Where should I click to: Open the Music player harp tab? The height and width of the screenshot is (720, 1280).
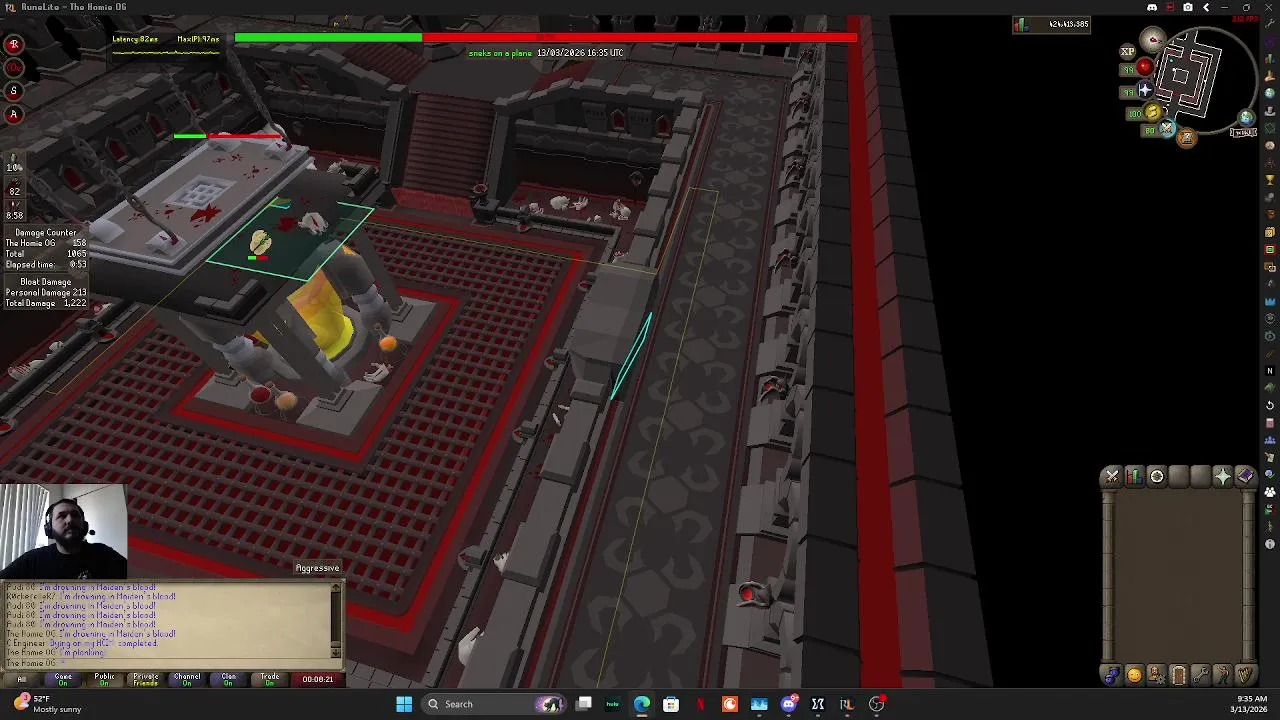coord(1245,675)
